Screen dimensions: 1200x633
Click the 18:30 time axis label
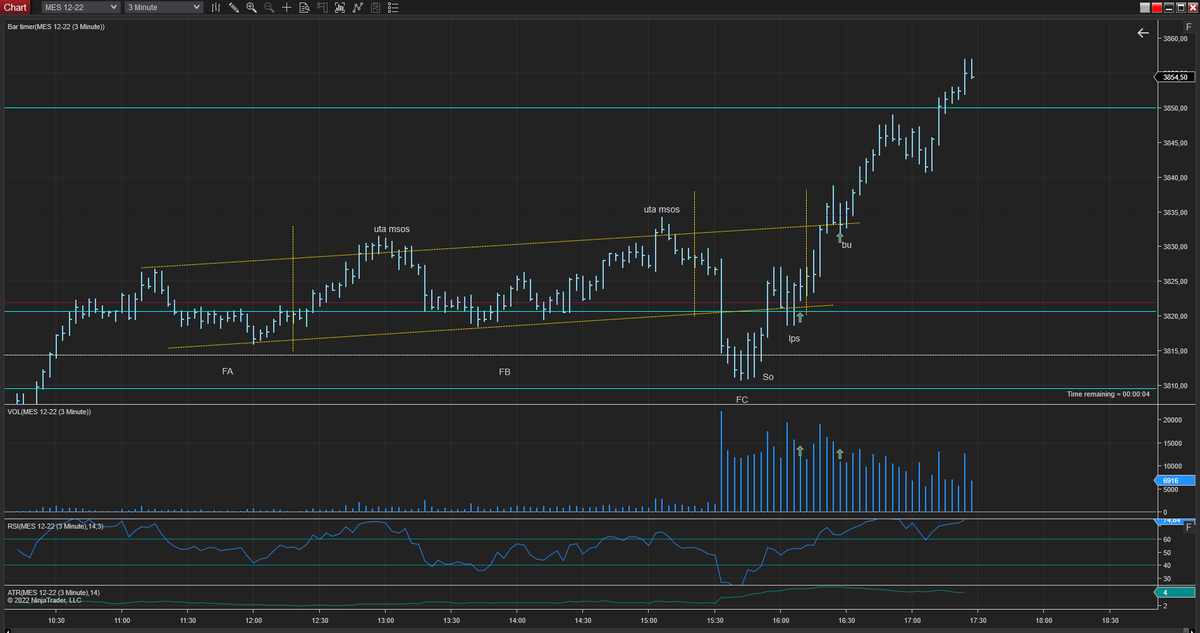1109,620
